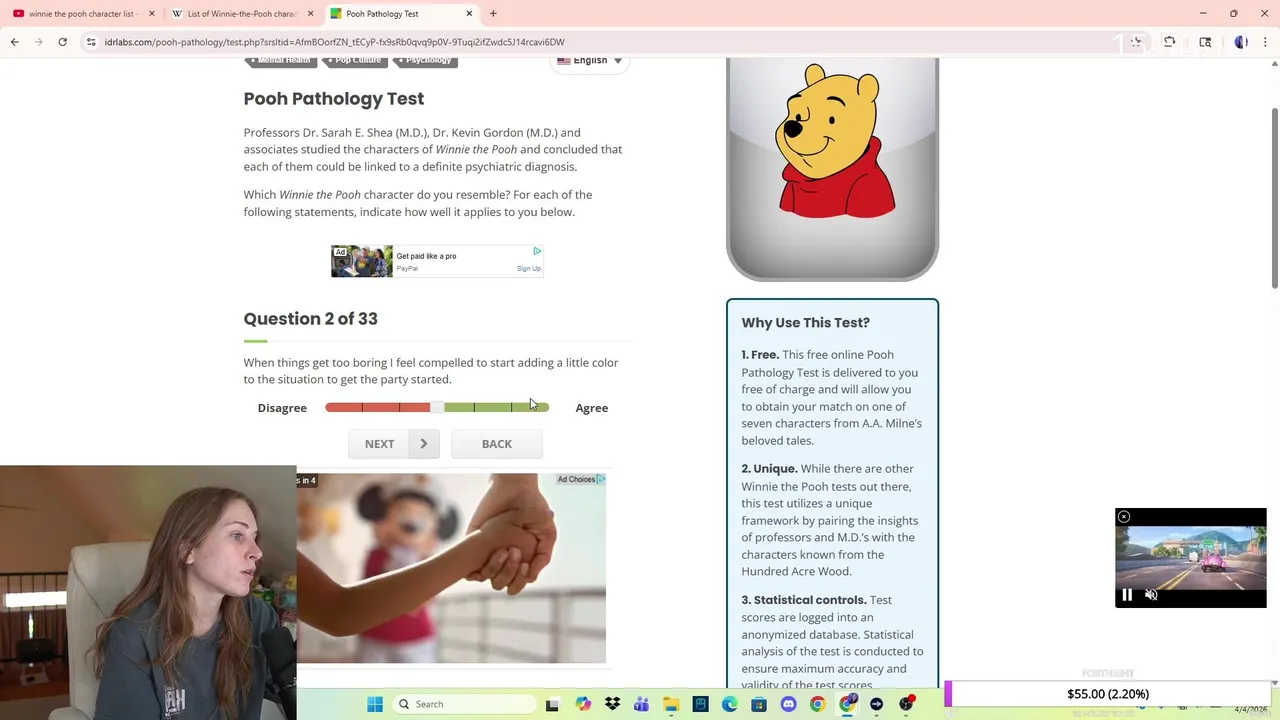Click the browser back arrow

[x=15, y=42]
